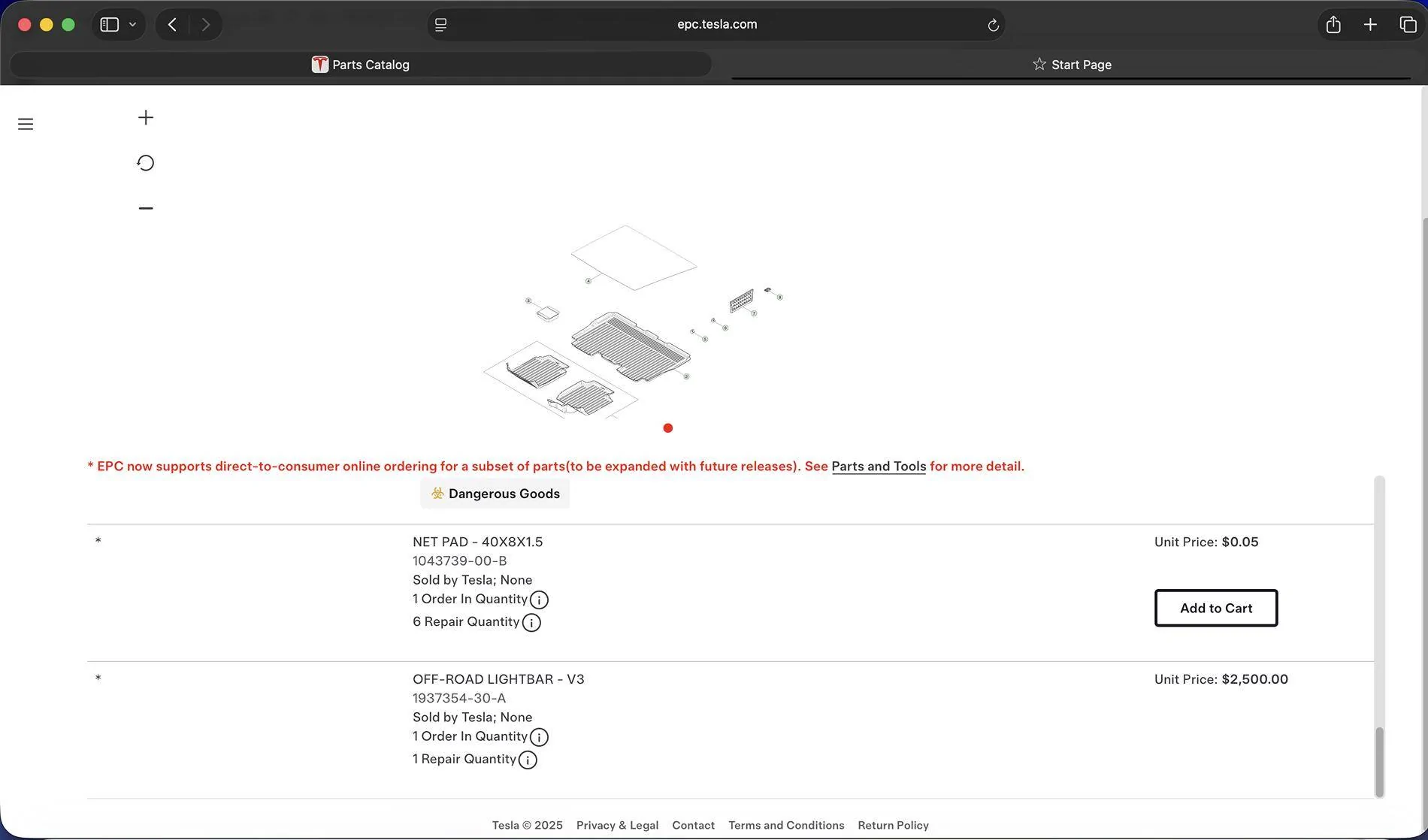This screenshot has width=1428, height=840.
Task: Zoom out of diagram with minus icon
Action: pos(146,208)
